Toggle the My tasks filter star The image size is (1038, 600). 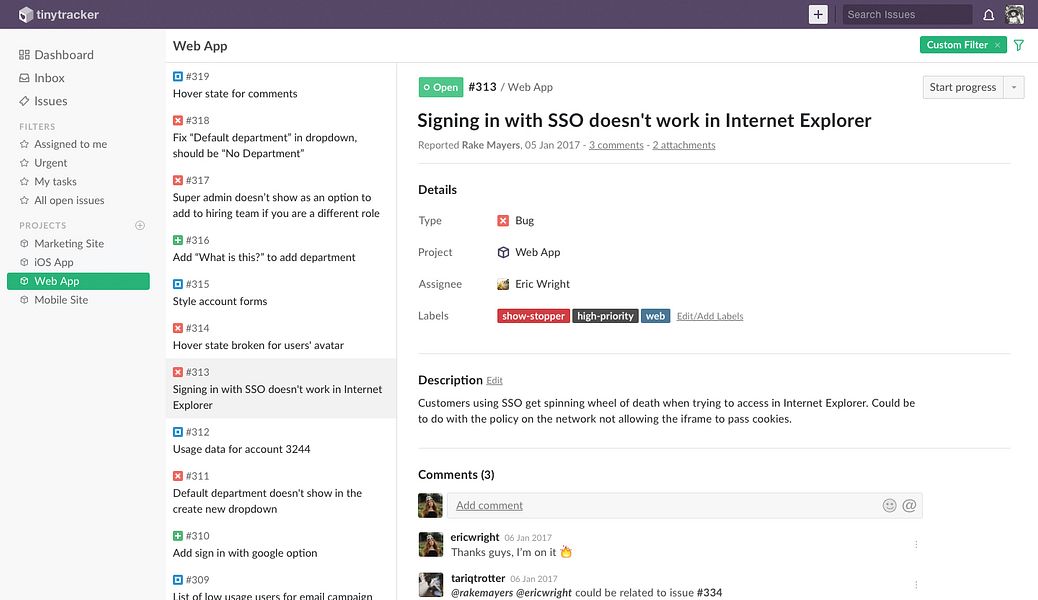pyautogui.click(x=24, y=181)
